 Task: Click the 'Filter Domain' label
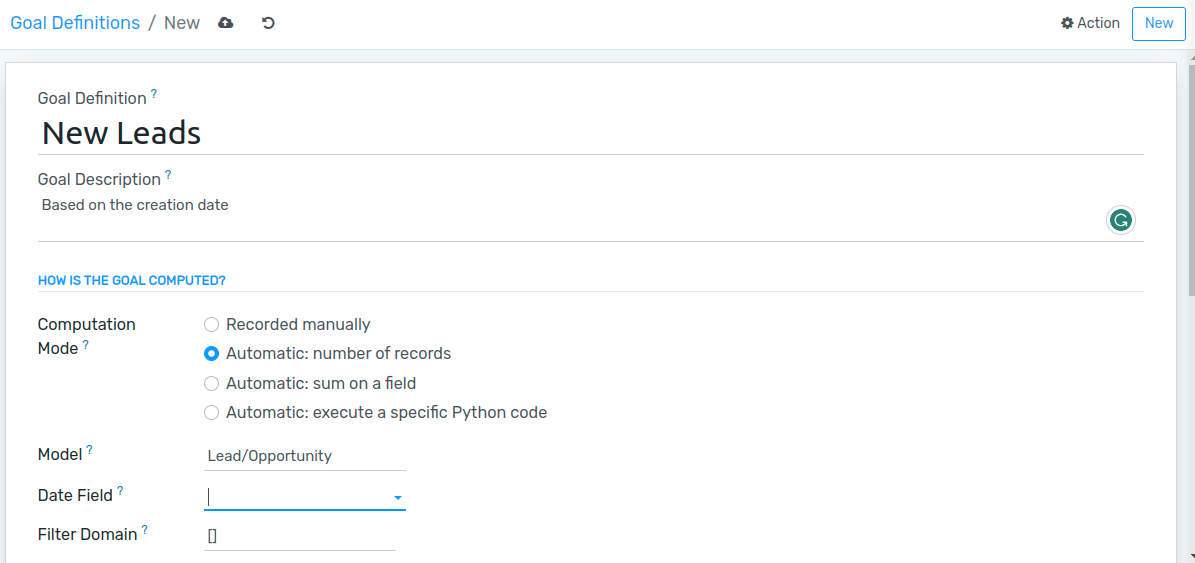point(88,534)
